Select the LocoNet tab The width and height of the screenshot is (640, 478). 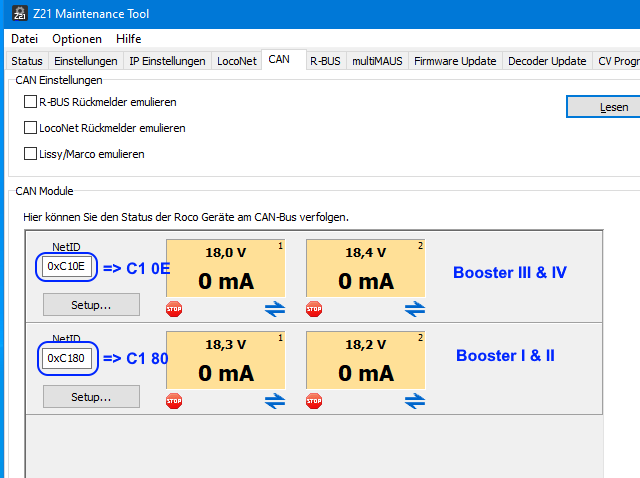click(x=236, y=61)
